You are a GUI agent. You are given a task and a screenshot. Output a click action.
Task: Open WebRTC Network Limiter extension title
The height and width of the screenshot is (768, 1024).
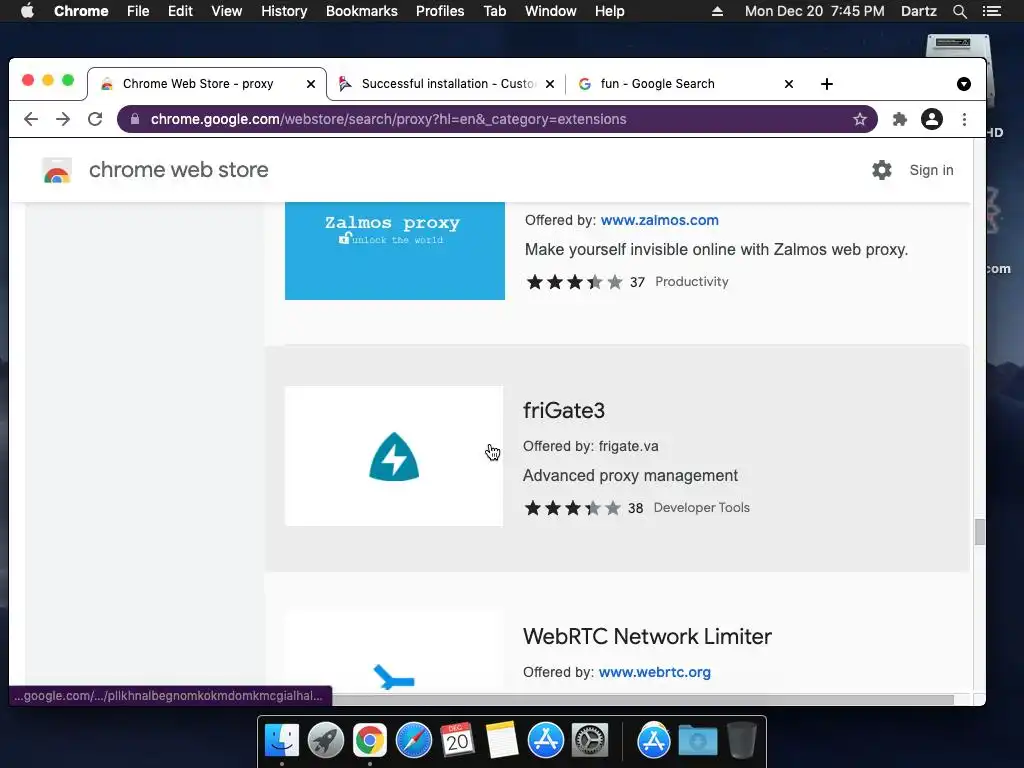point(647,636)
